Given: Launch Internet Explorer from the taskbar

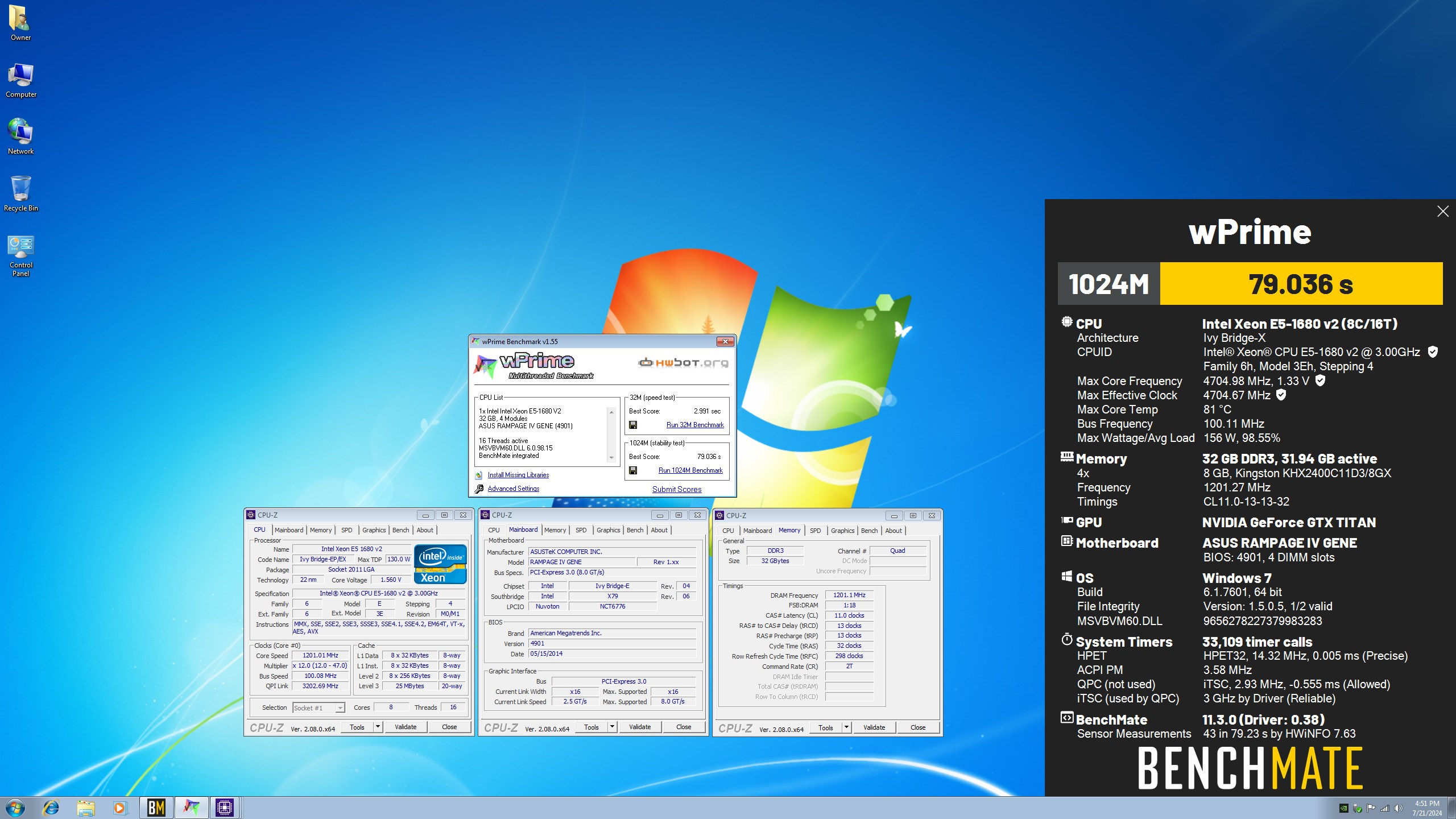Looking at the screenshot, I should 51,807.
